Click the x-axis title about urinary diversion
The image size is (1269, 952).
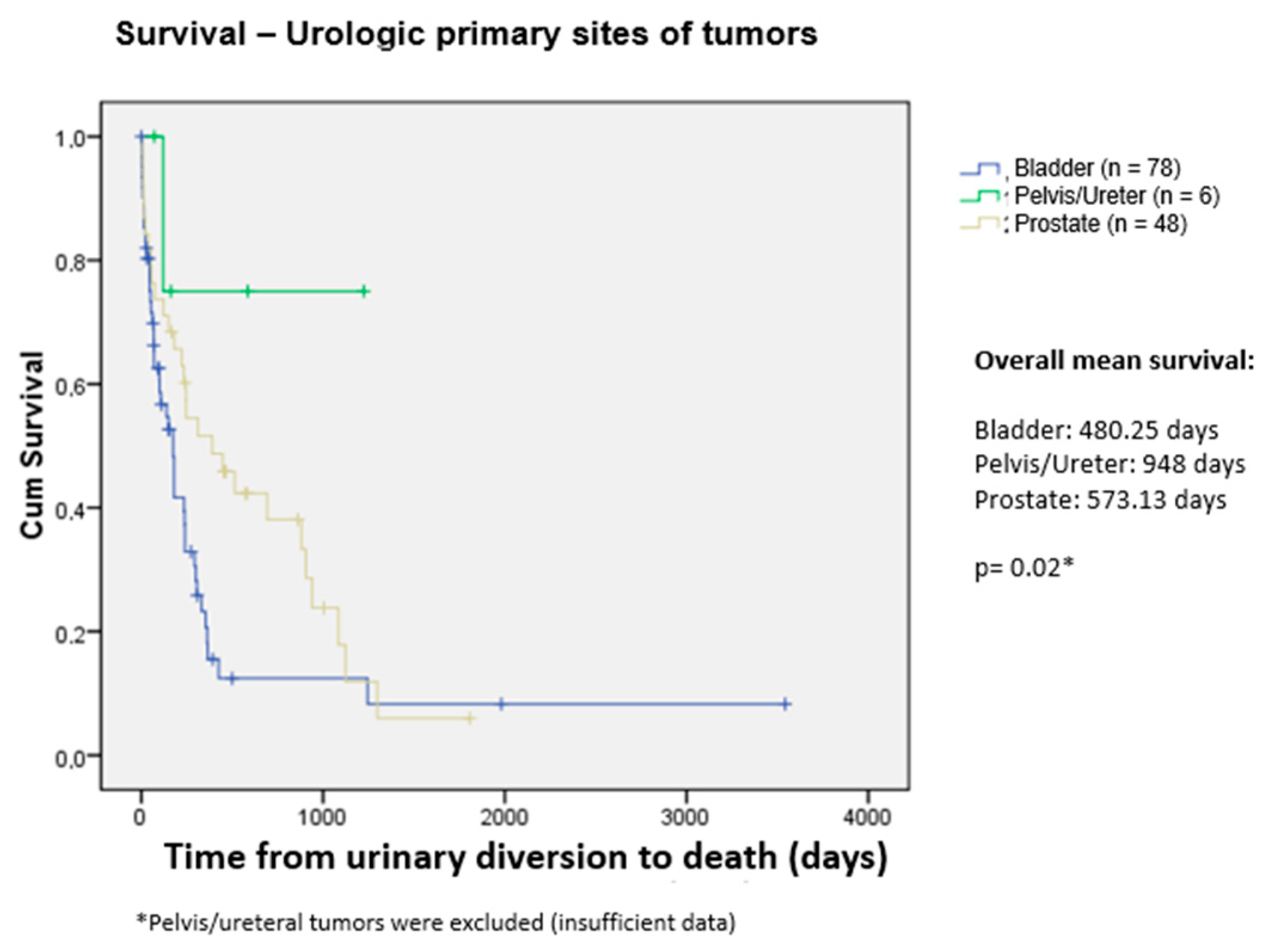pyautogui.click(x=526, y=857)
